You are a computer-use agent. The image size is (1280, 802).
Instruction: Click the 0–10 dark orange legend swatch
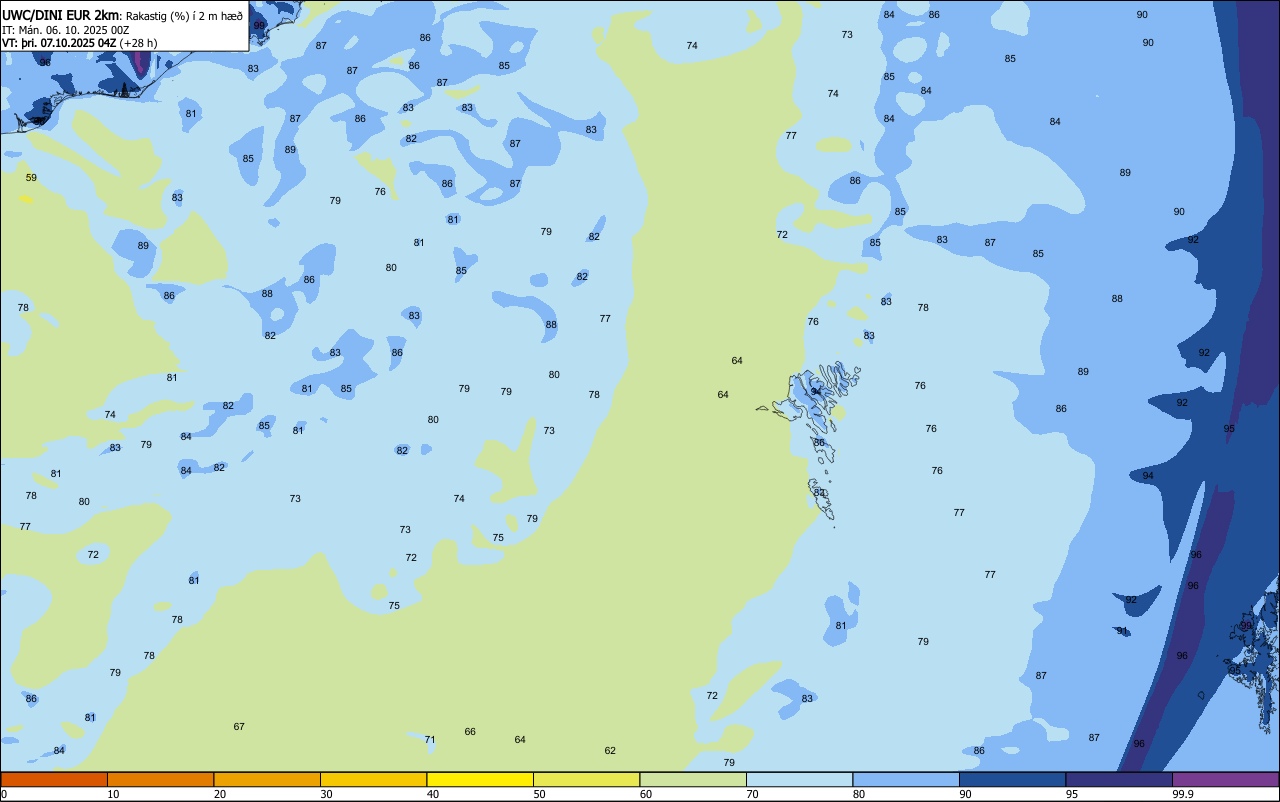pyautogui.click(x=54, y=779)
